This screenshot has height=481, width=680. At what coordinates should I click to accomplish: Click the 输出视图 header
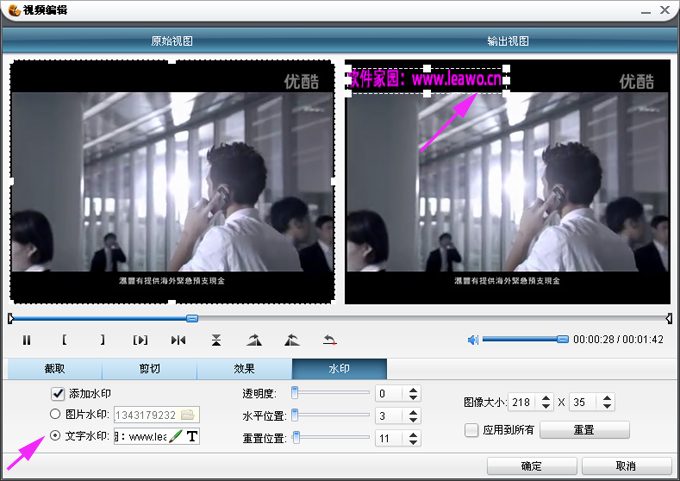click(508, 41)
